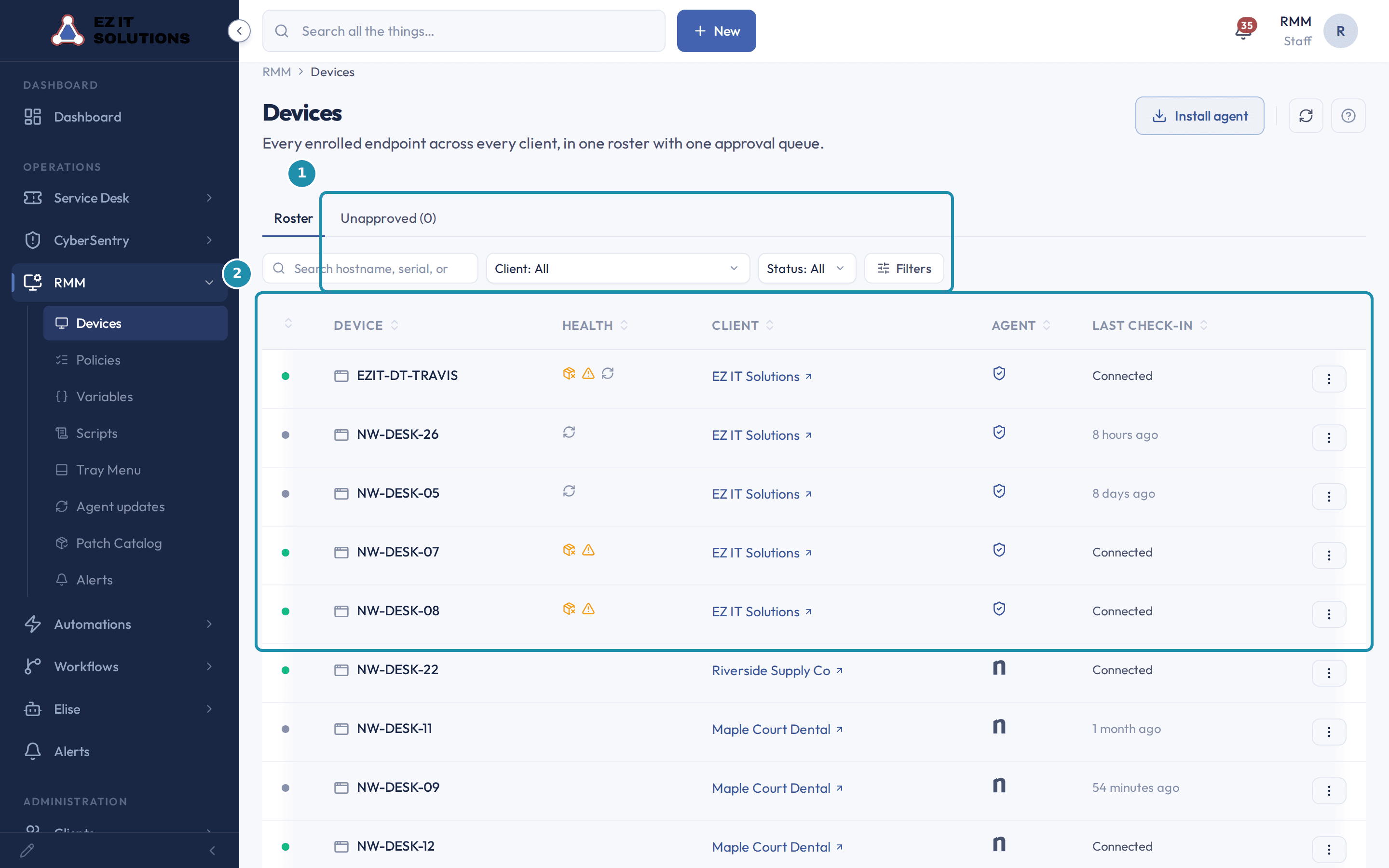
Task: Click the warning triangle icon for EZIT-DT-TRAVIS
Action: [x=588, y=374]
